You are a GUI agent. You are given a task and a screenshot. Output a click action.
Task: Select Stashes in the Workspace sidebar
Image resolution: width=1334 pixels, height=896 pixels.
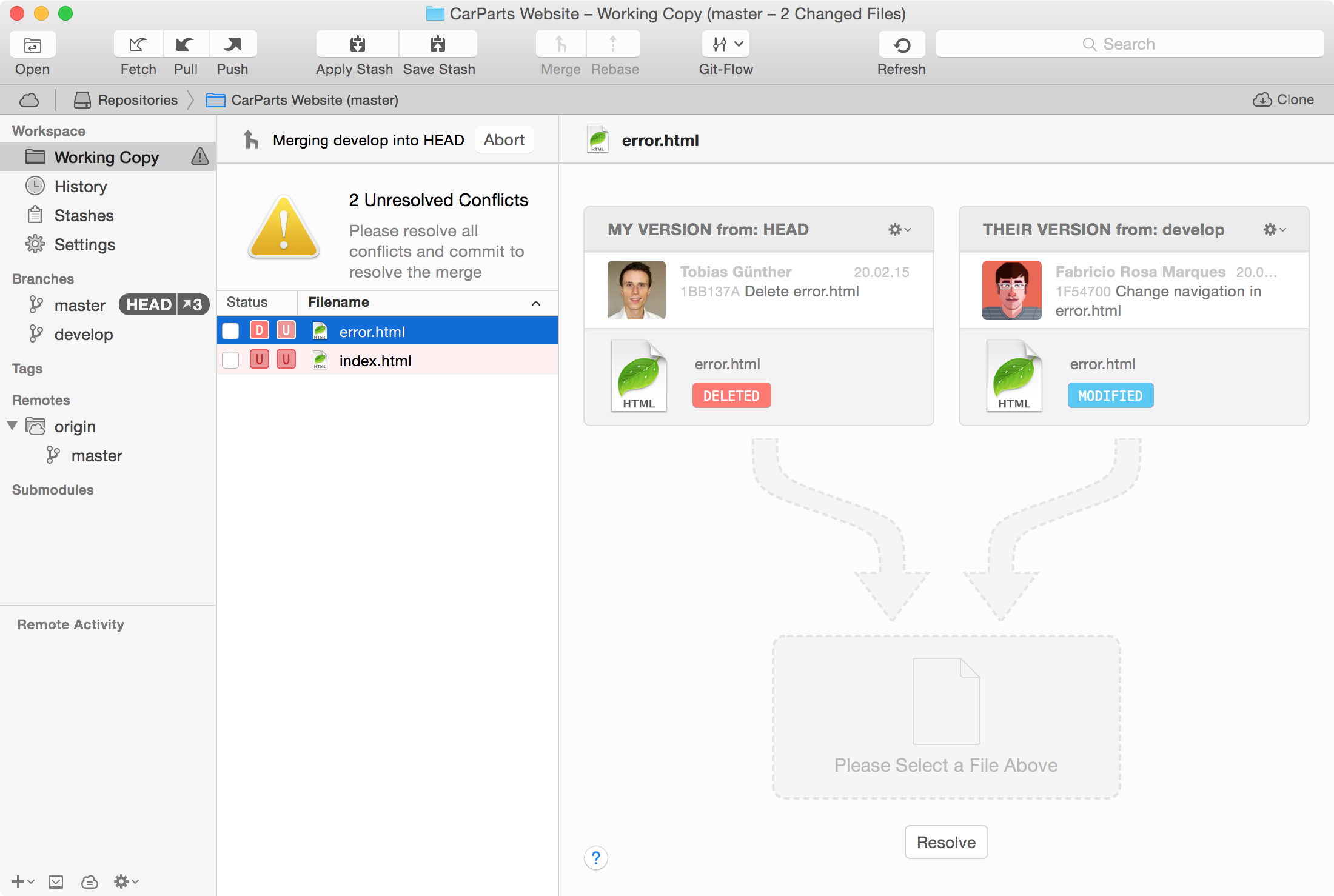click(x=84, y=215)
